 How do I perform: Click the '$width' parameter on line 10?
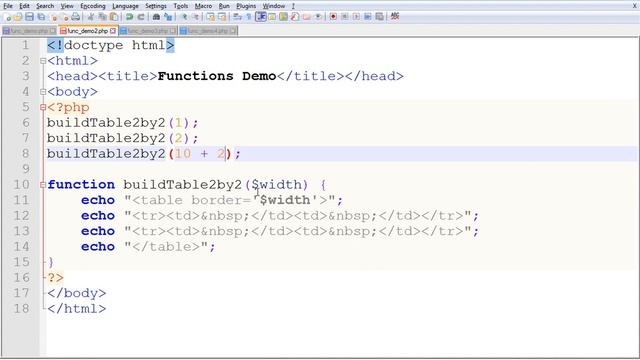pyautogui.click(x=276, y=184)
